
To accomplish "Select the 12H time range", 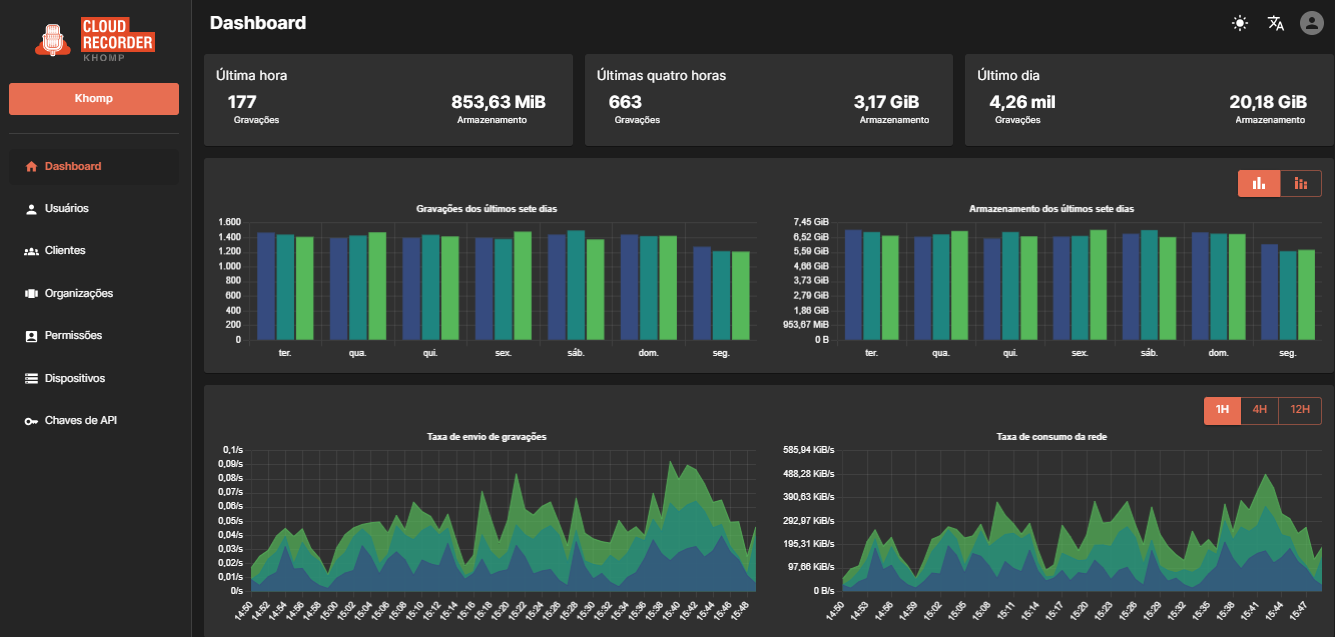I will [1299, 410].
